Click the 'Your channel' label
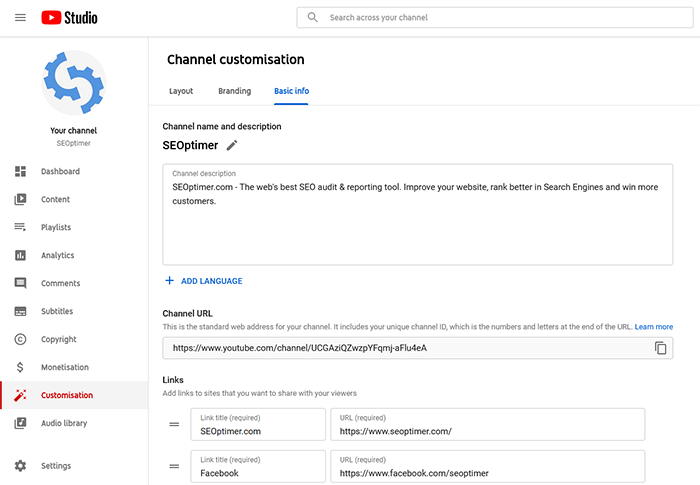The image size is (700, 485). 74,130
